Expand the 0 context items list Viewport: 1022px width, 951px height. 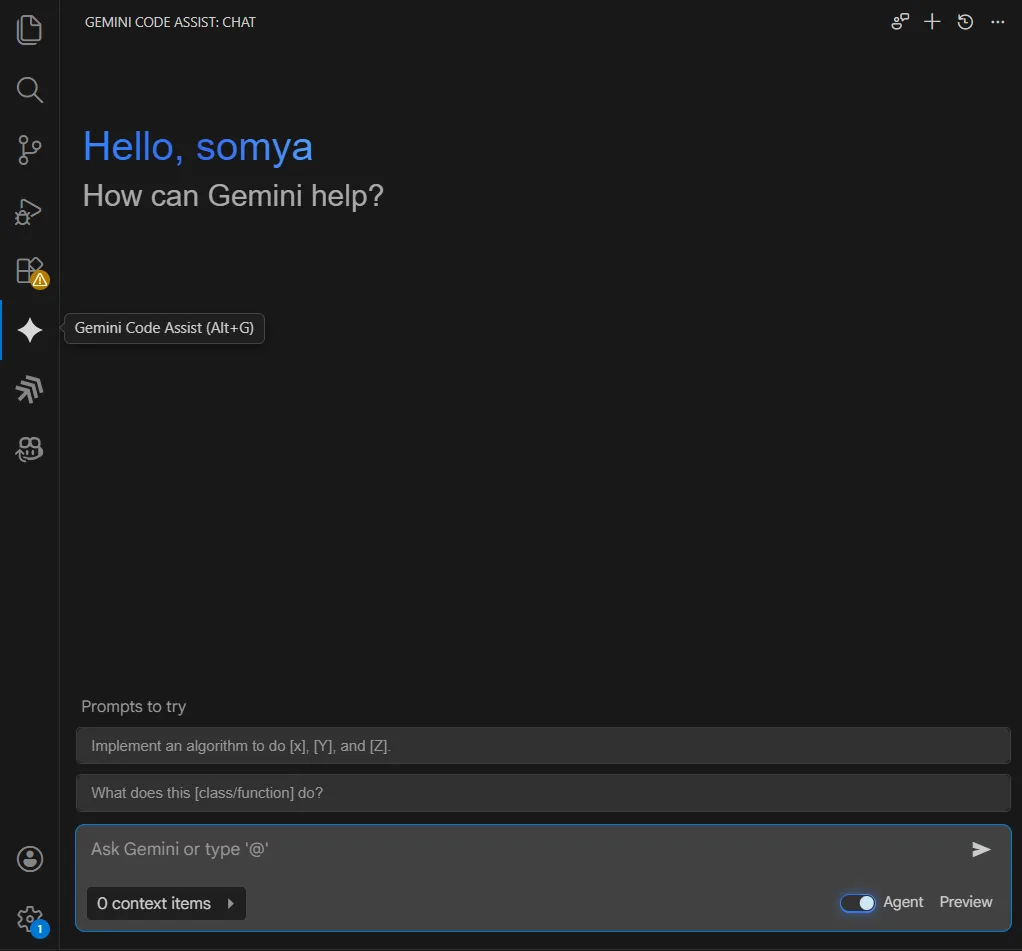pyautogui.click(x=166, y=903)
